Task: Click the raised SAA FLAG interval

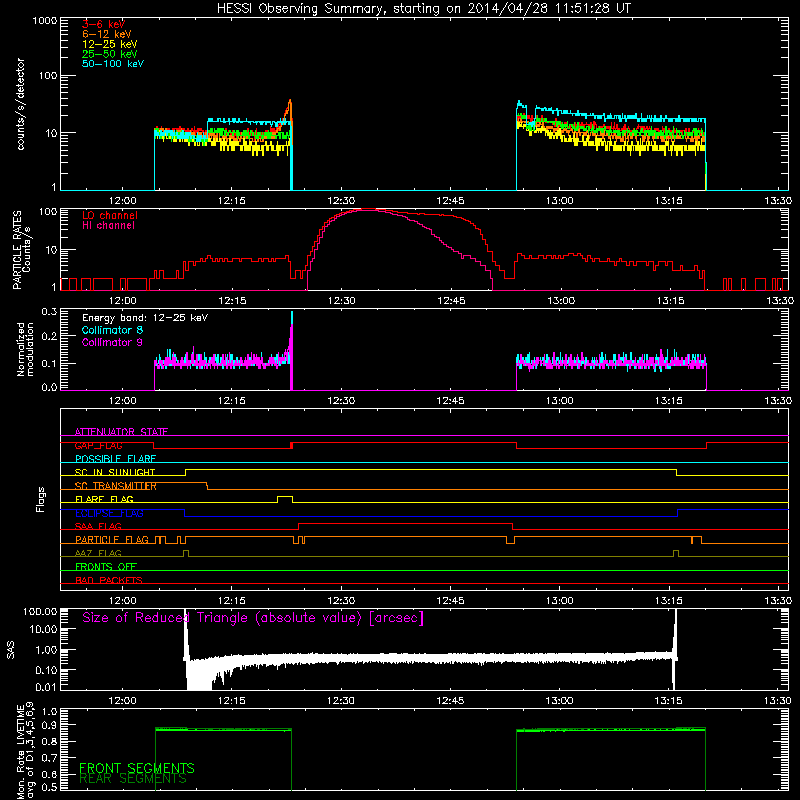Action: pos(405,524)
